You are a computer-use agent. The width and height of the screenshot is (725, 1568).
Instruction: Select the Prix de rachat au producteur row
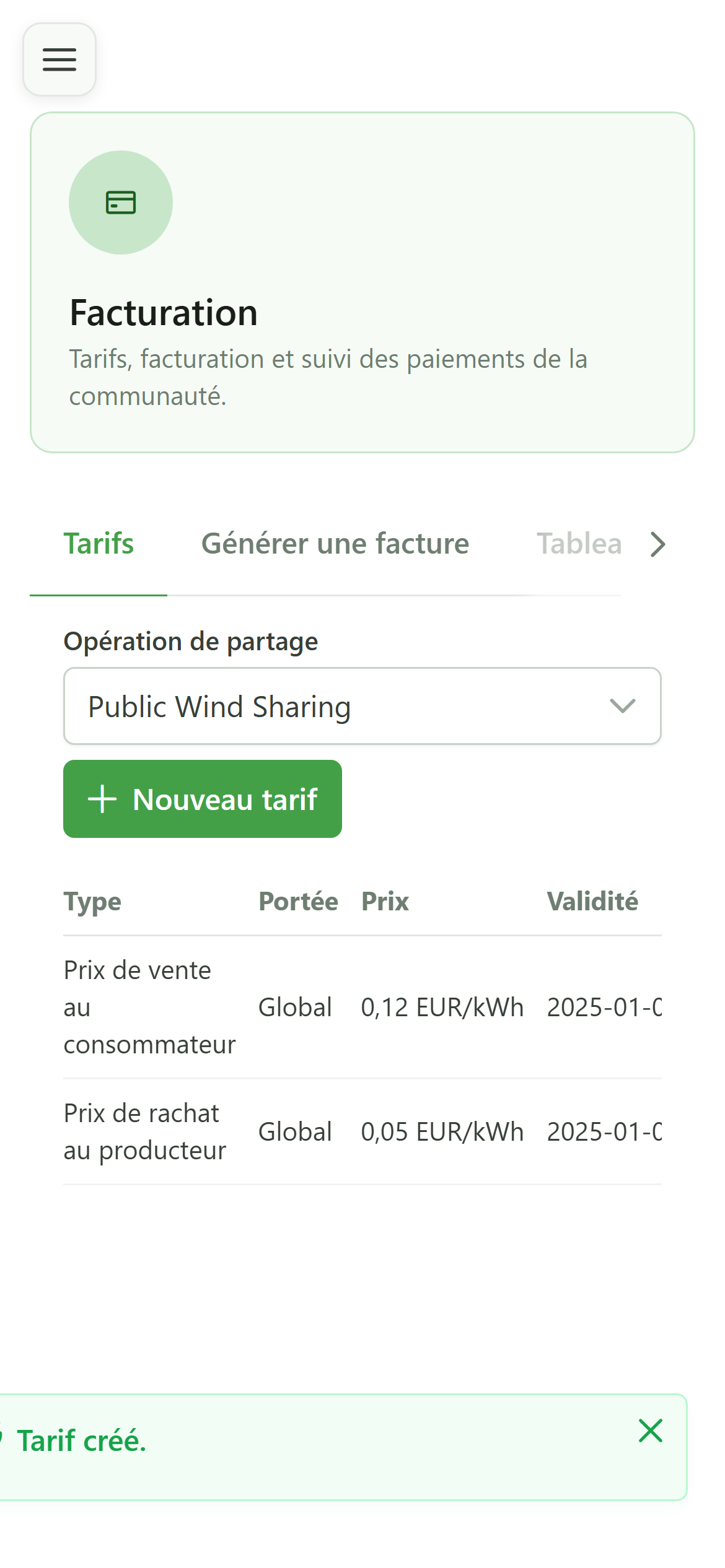click(362, 1132)
